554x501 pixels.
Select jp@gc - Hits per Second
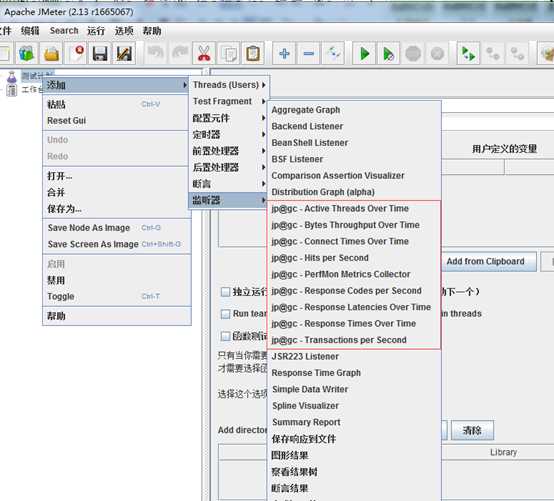(x=354, y=258)
